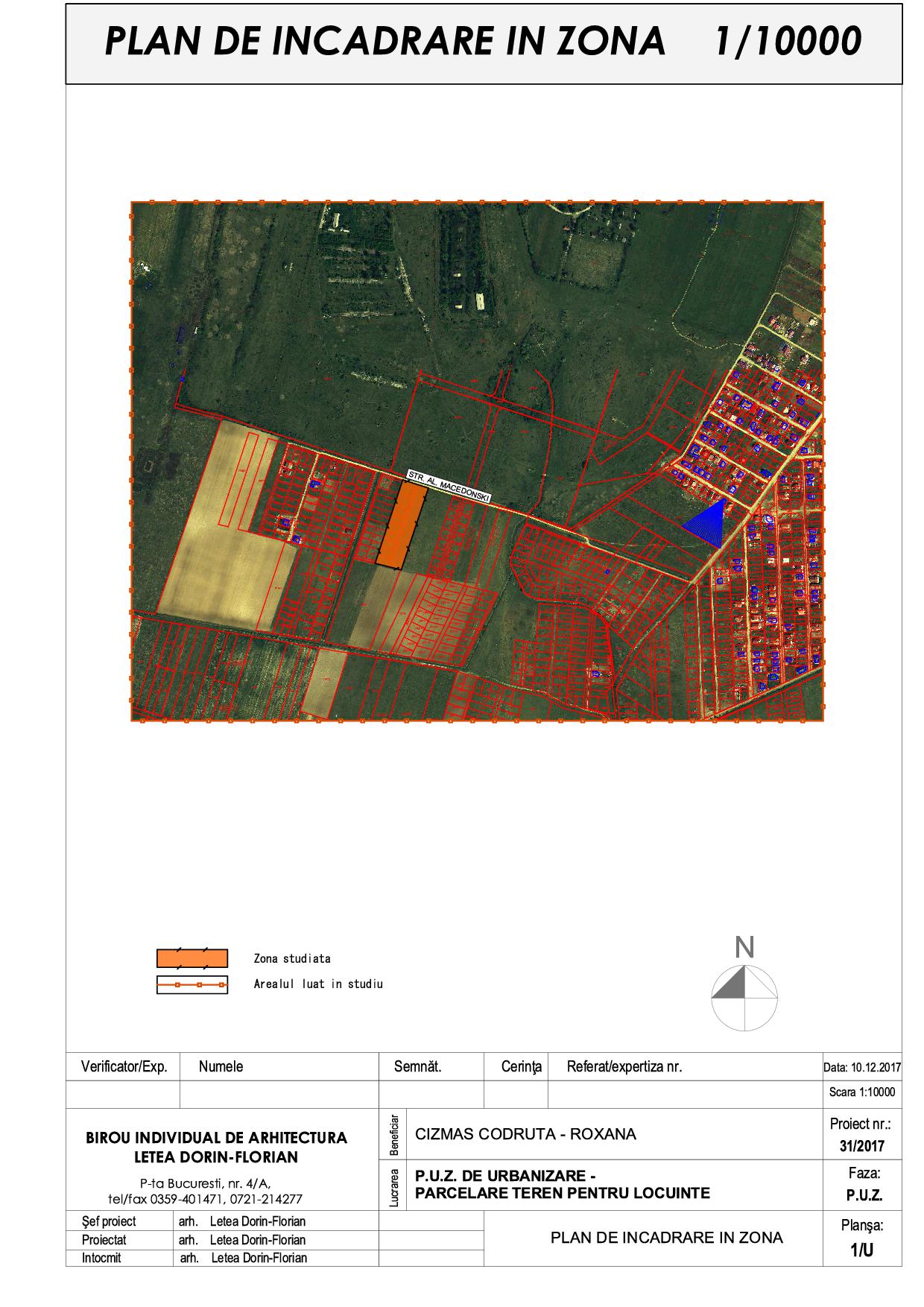Image resolution: width=924 pixels, height=1307 pixels.
Task: Click the 'P.U.Z. DE URBANIZARE' project title
Action: tap(504, 1176)
